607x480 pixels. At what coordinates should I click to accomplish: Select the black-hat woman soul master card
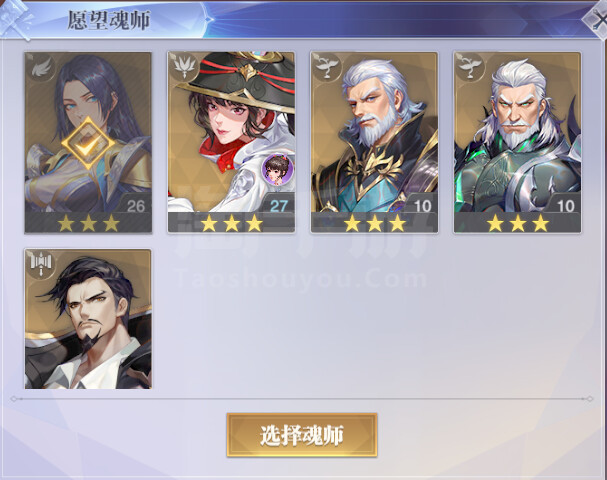(x=231, y=142)
